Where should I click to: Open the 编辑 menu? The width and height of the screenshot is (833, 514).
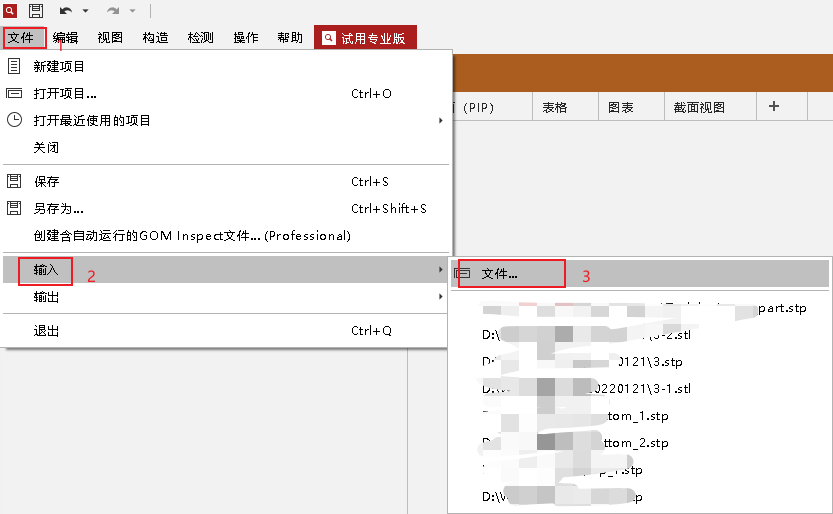coord(65,38)
